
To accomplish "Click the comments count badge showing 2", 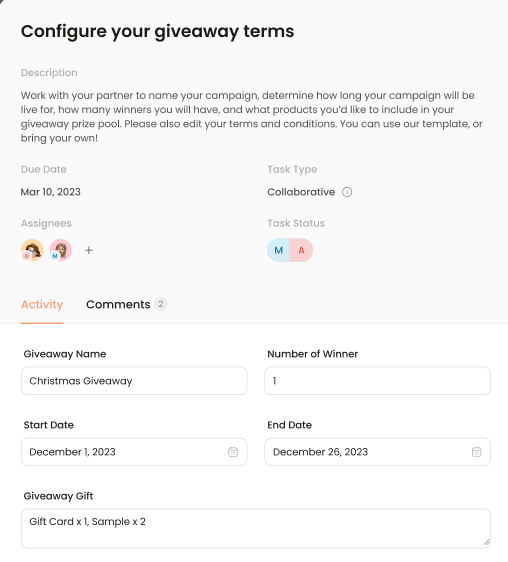I will pyautogui.click(x=161, y=304).
